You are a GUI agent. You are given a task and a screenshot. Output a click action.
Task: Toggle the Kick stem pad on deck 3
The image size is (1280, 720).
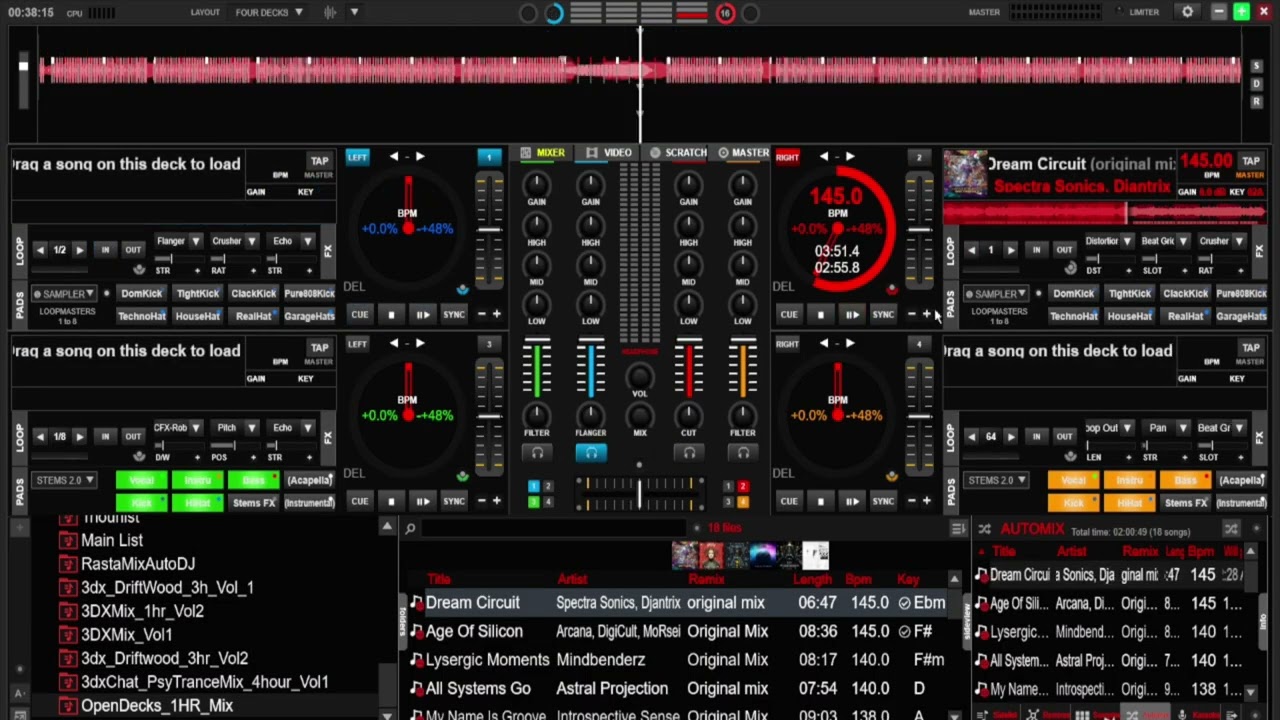click(141, 502)
